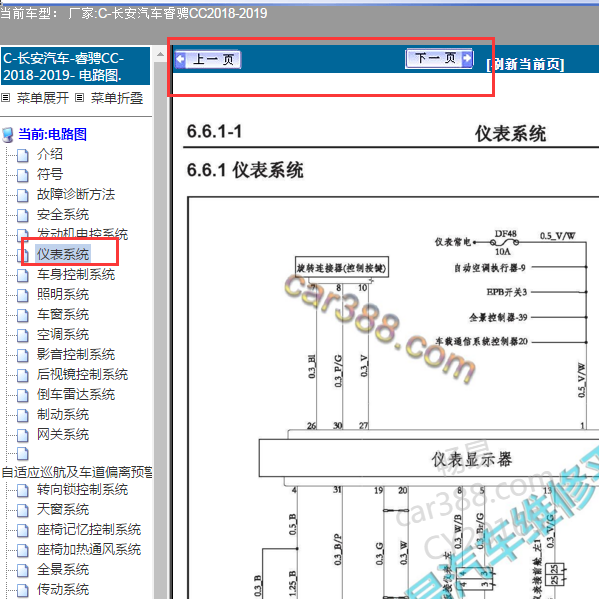Screen dimensions: 599x599
Task: Click page icon beside 座椅记忆控制系统
Action: [x=23, y=530]
